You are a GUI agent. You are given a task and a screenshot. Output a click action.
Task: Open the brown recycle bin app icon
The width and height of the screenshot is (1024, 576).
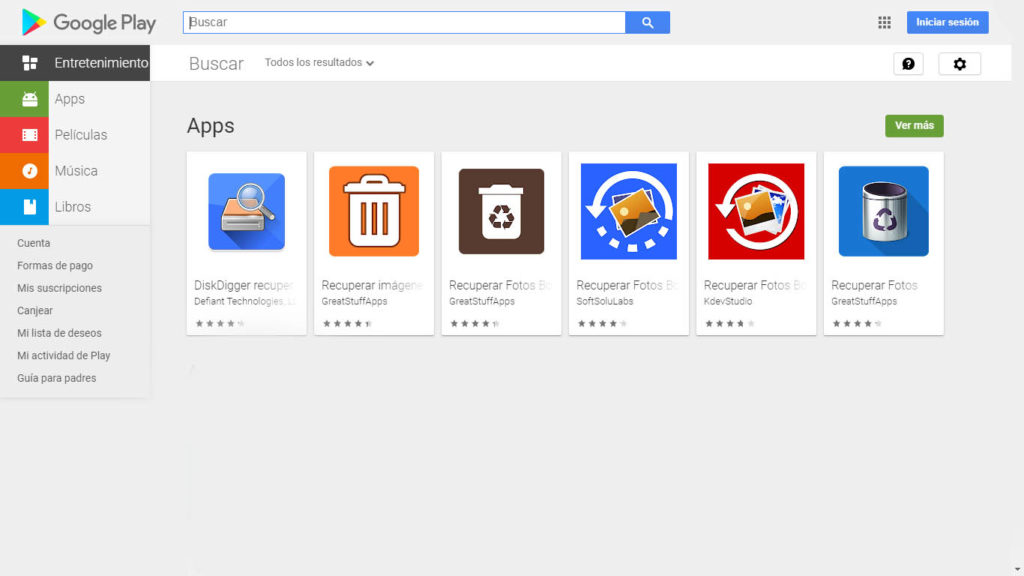tap(501, 211)
